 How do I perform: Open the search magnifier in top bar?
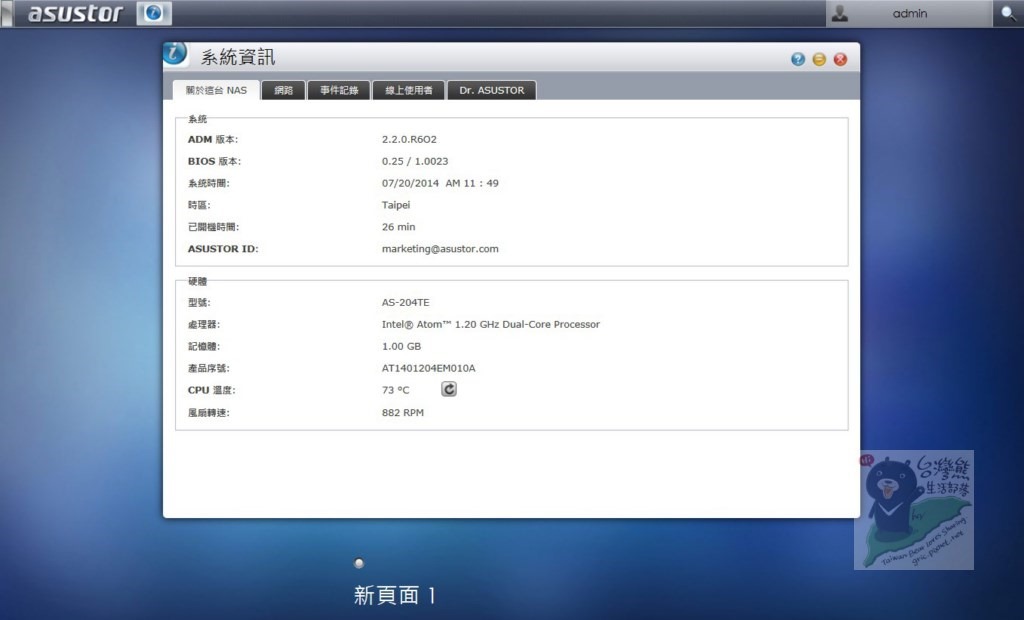pyautogui.click(x=1008, y=13)
